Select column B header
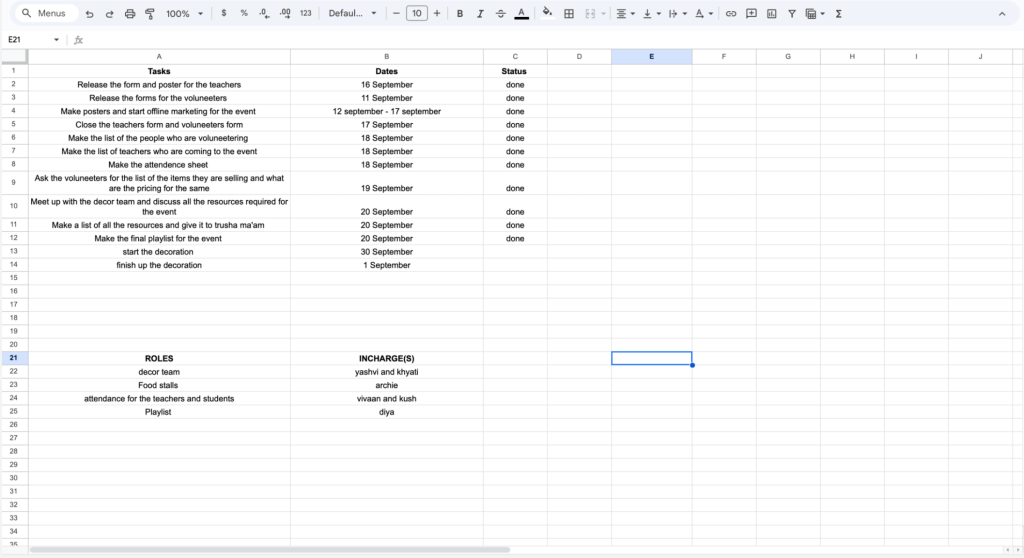Image resolution: width=1024 pixels, height=558 pixels. click(387, 57)
